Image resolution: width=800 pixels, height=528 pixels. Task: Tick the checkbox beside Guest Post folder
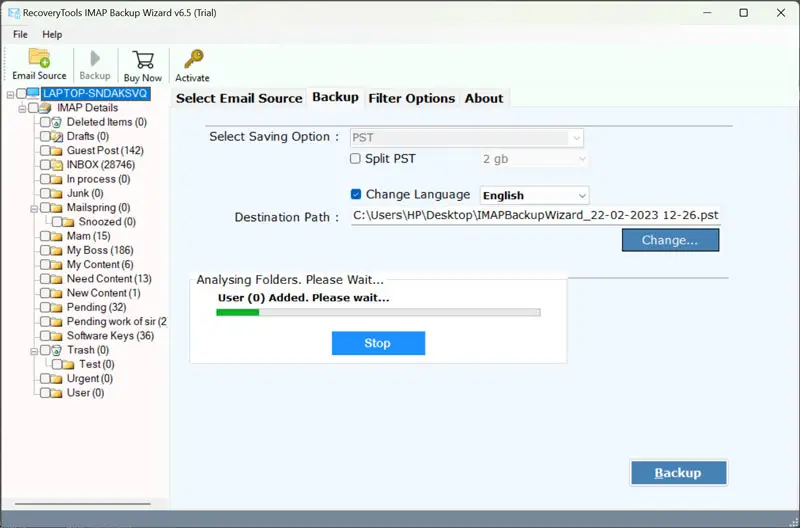(x=45, y=151)
